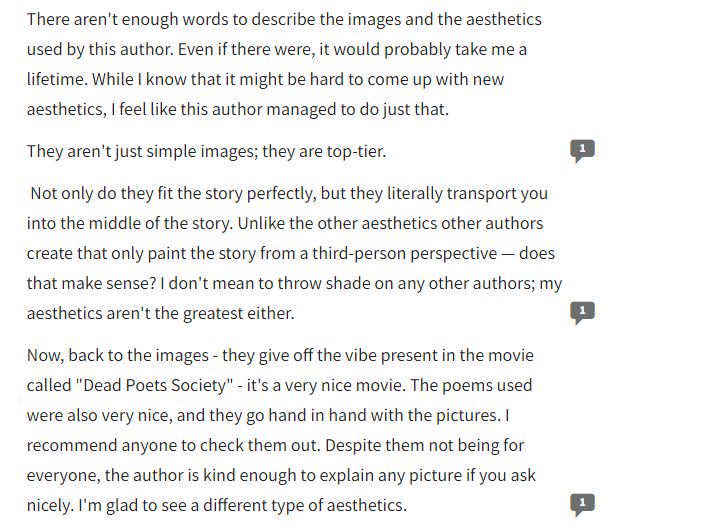Click the phrase 'third-person perspective'
Screen dimensions: 714x528
[405, 254]
